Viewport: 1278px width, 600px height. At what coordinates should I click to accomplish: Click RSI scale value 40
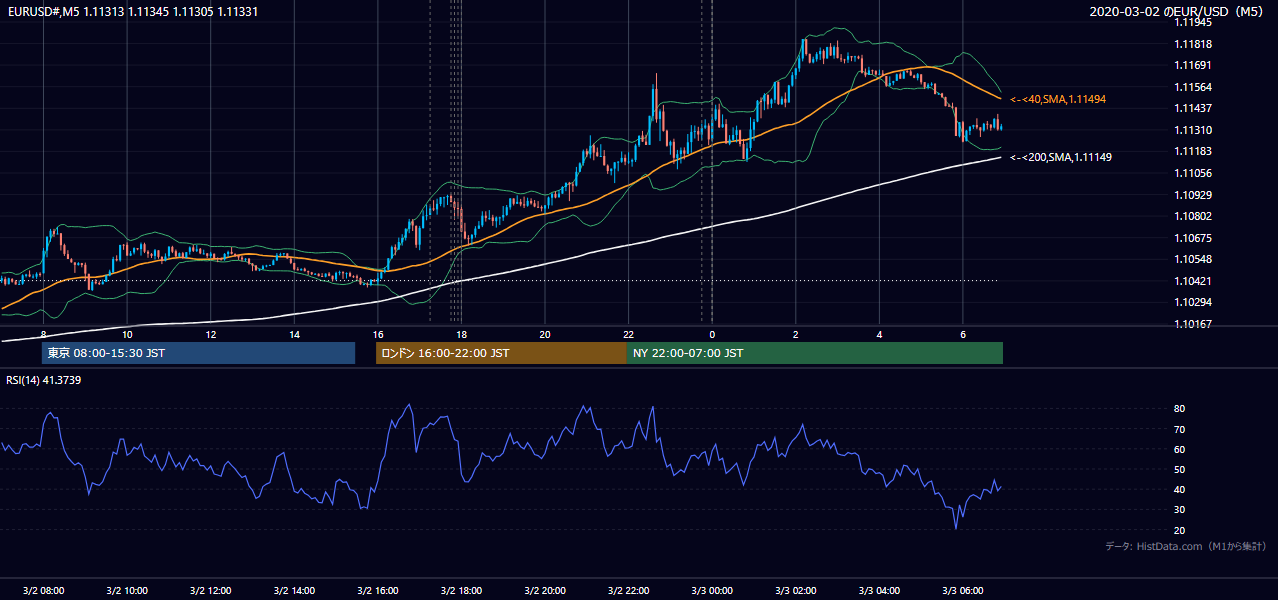[1180, 489]
